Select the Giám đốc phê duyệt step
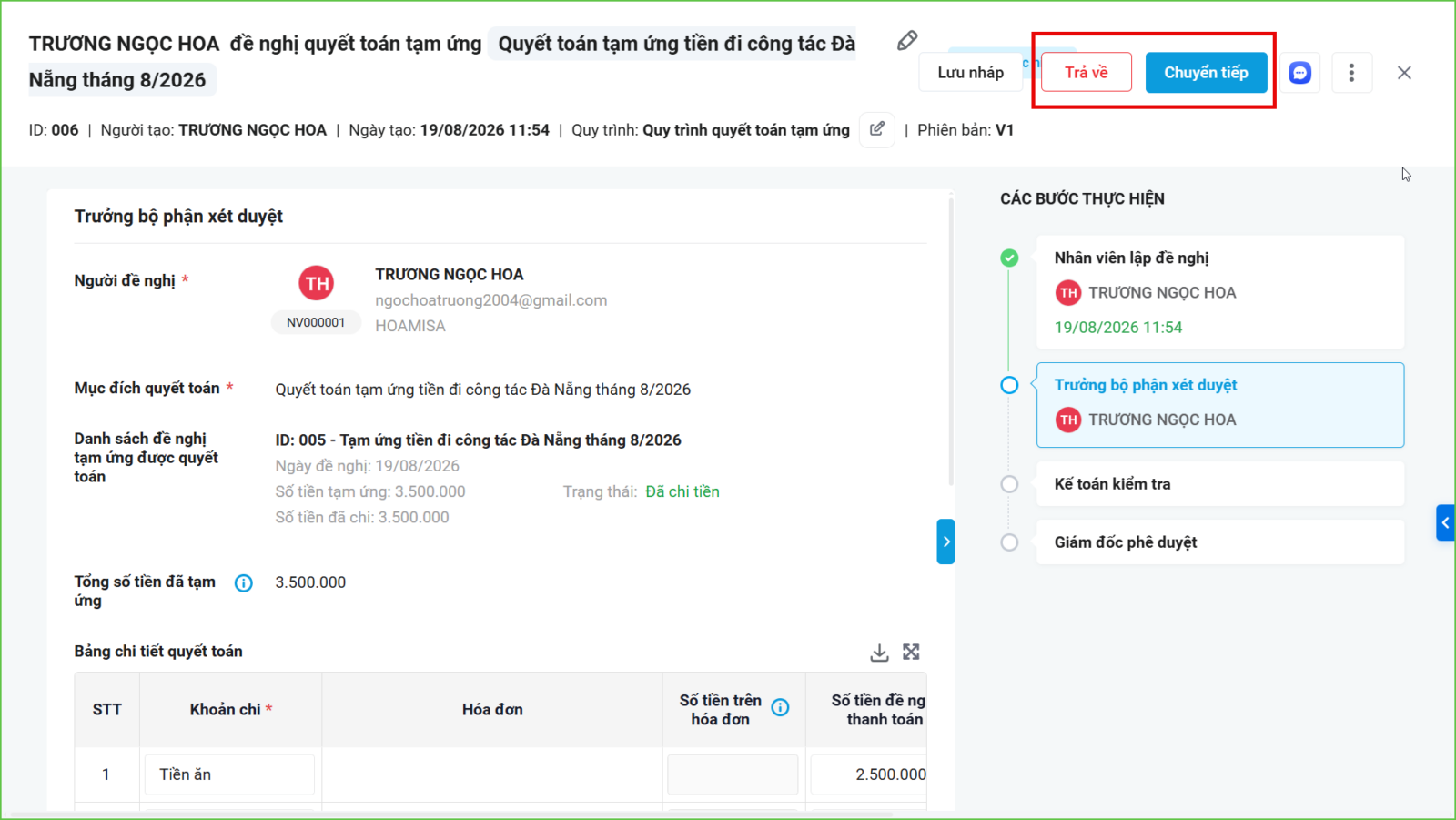The image size is (1456, 820). click(1220, 542)
